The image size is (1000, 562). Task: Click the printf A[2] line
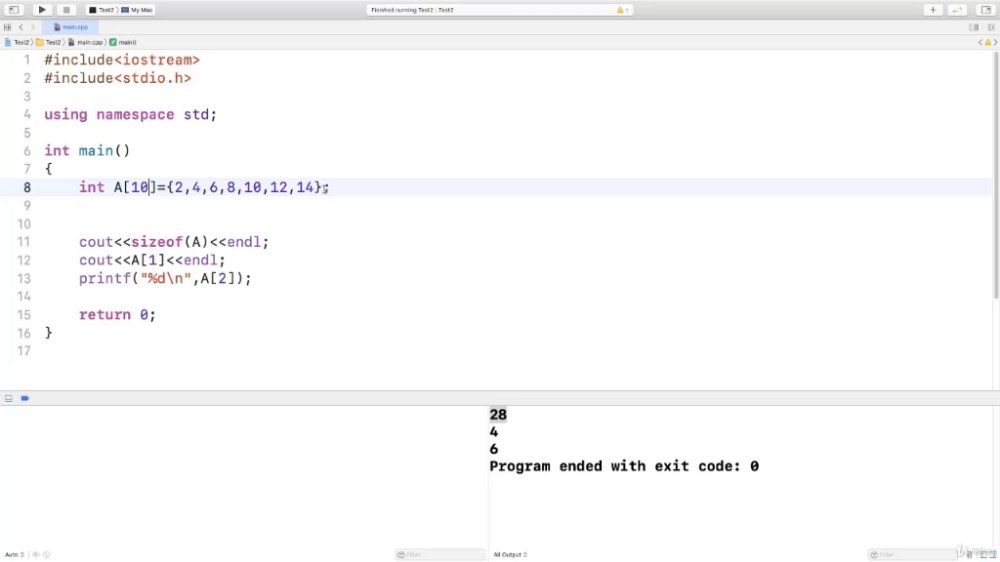(165, 279)
